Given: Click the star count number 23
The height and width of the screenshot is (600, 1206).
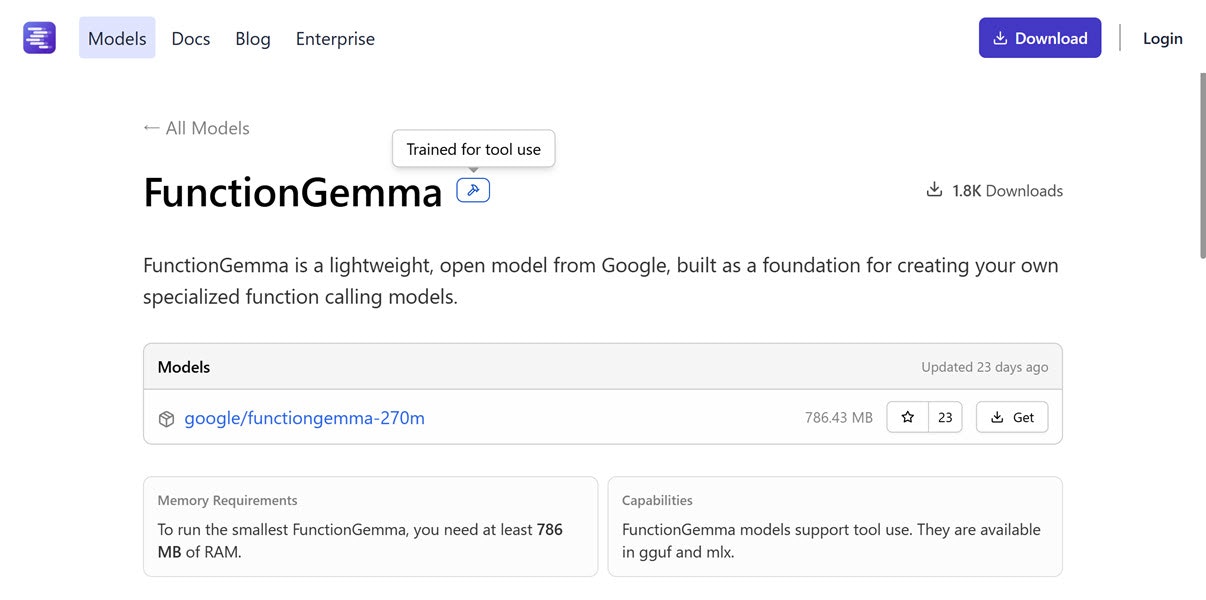Looking at the screenshot, I should click(x=945, y=417).
